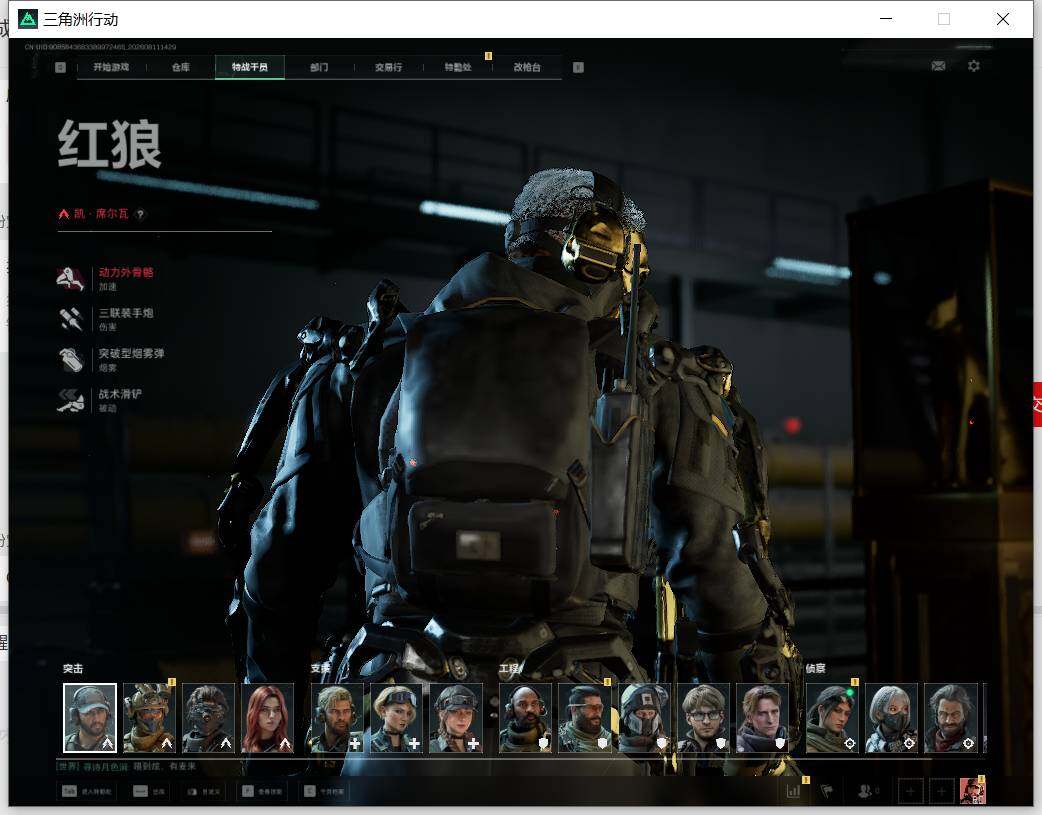Image resolution: width=1042 pixels, height=815 pixels.
Task: Click the 突破型烟雾弹 skill name
Action: click(132, 354)
